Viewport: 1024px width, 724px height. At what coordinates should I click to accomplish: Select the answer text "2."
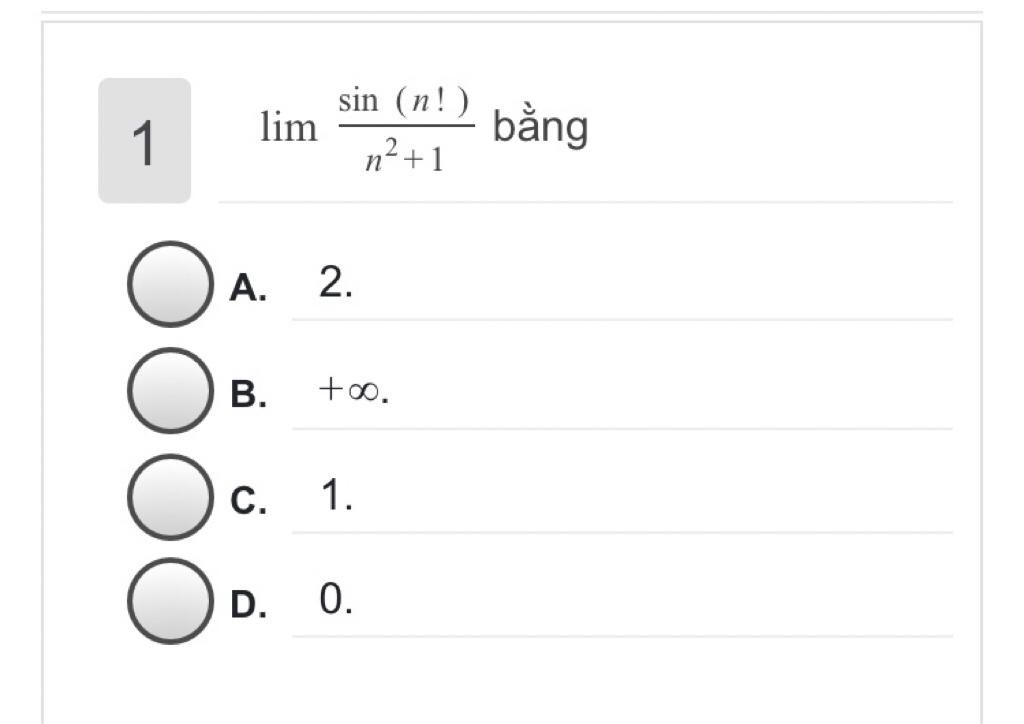(336, 283)
